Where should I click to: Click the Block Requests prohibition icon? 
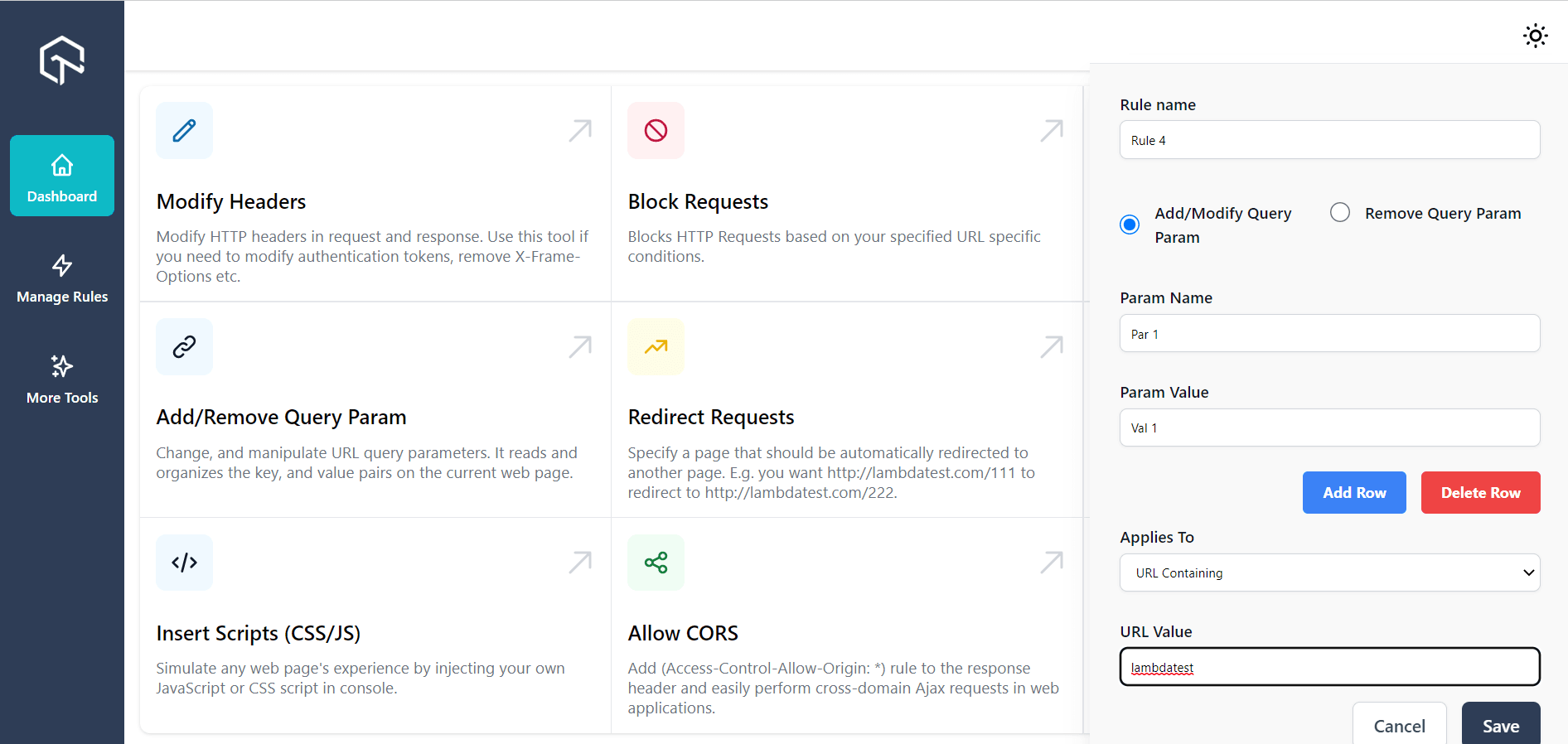pyautogui.click(x=656, y=130)
